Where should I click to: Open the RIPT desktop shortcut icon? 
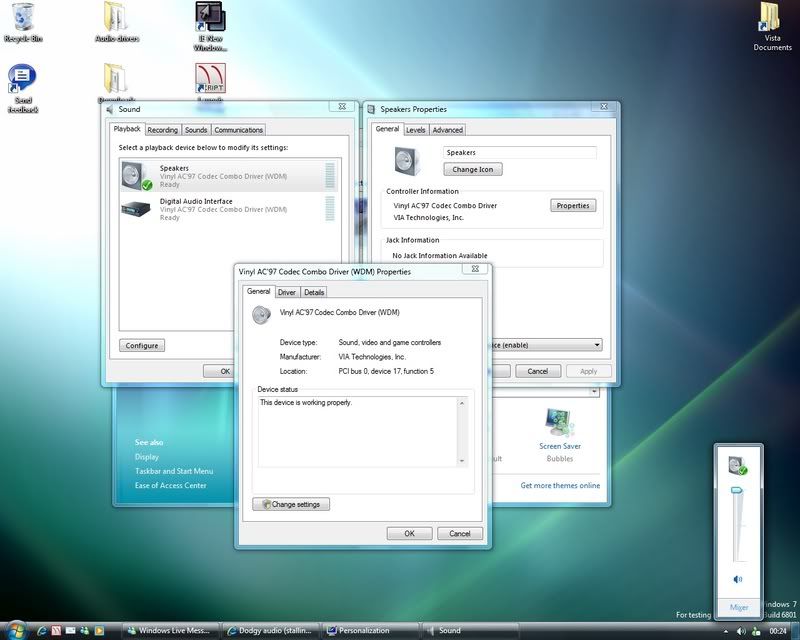click(210, 79)
